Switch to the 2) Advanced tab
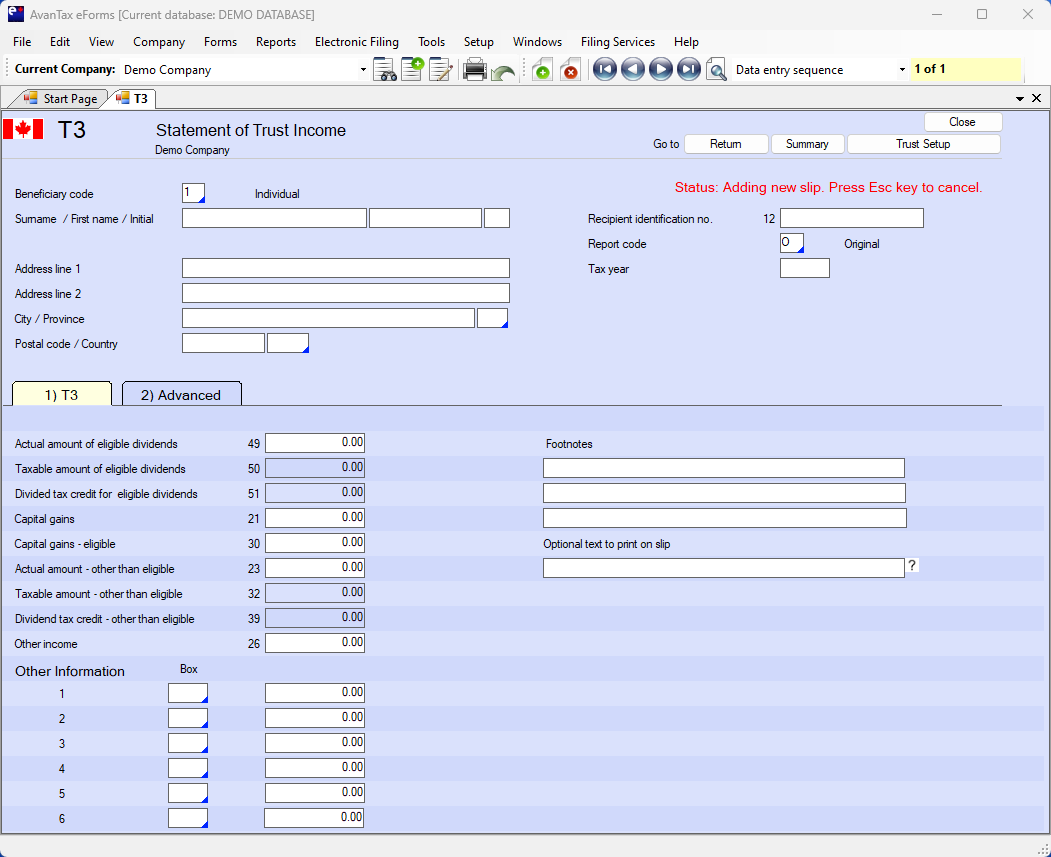1051x857 pixels. [181, 395]
